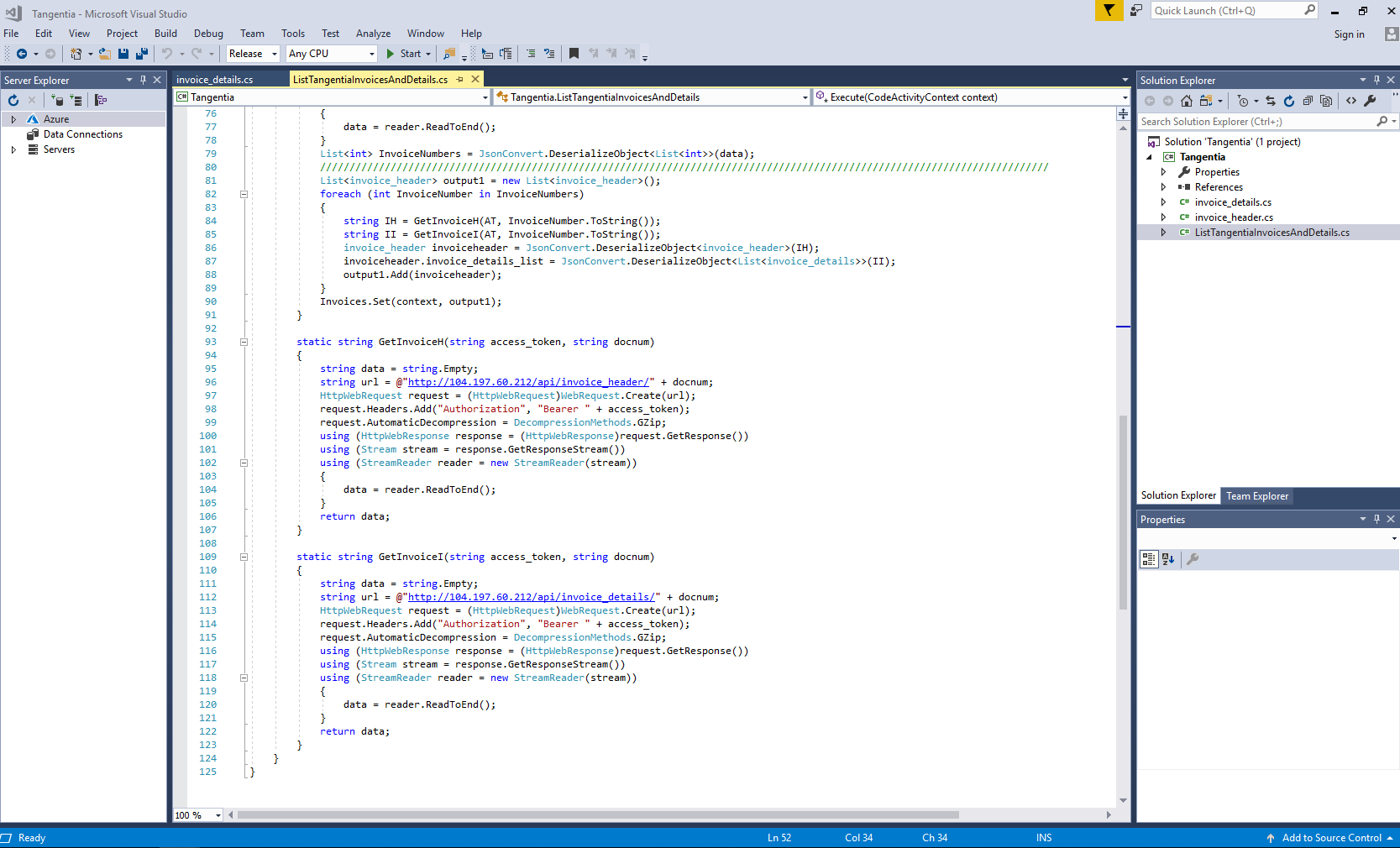Expand the References node in Solution Explorer
Screen dimensions: 1400x848
point(1163,187)
